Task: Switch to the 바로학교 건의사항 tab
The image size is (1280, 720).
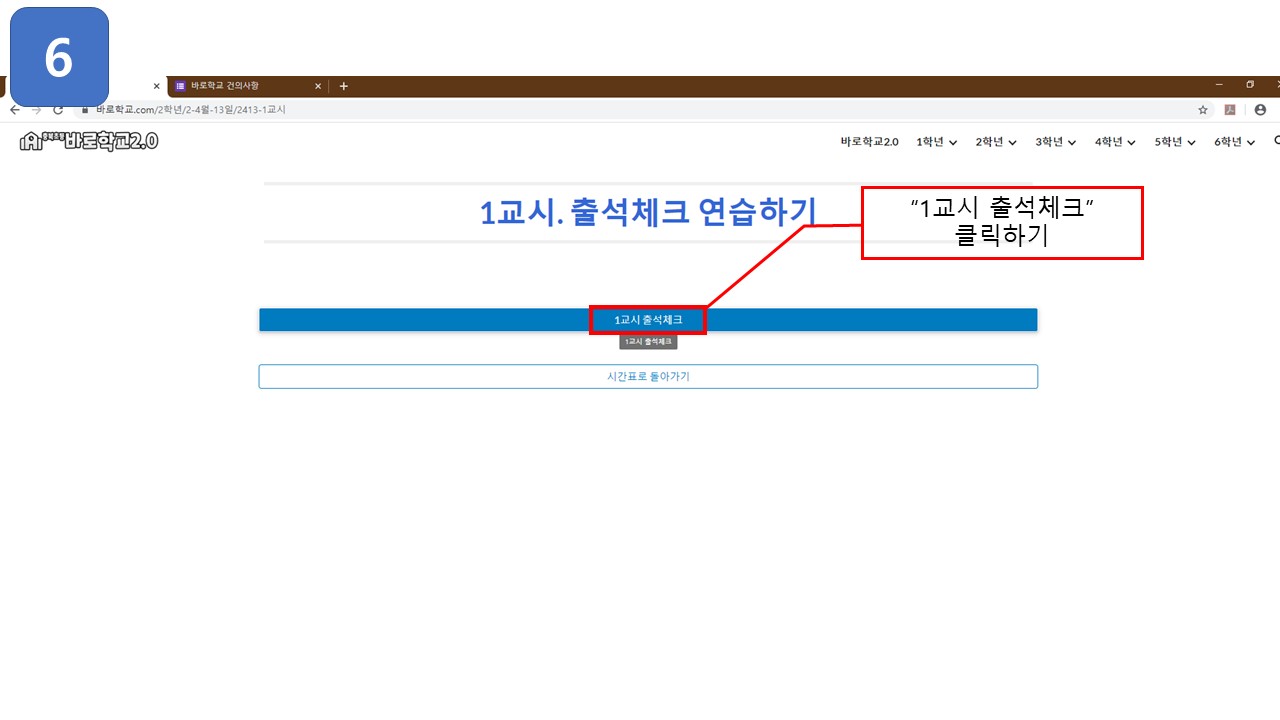Action: click(248, 86)
